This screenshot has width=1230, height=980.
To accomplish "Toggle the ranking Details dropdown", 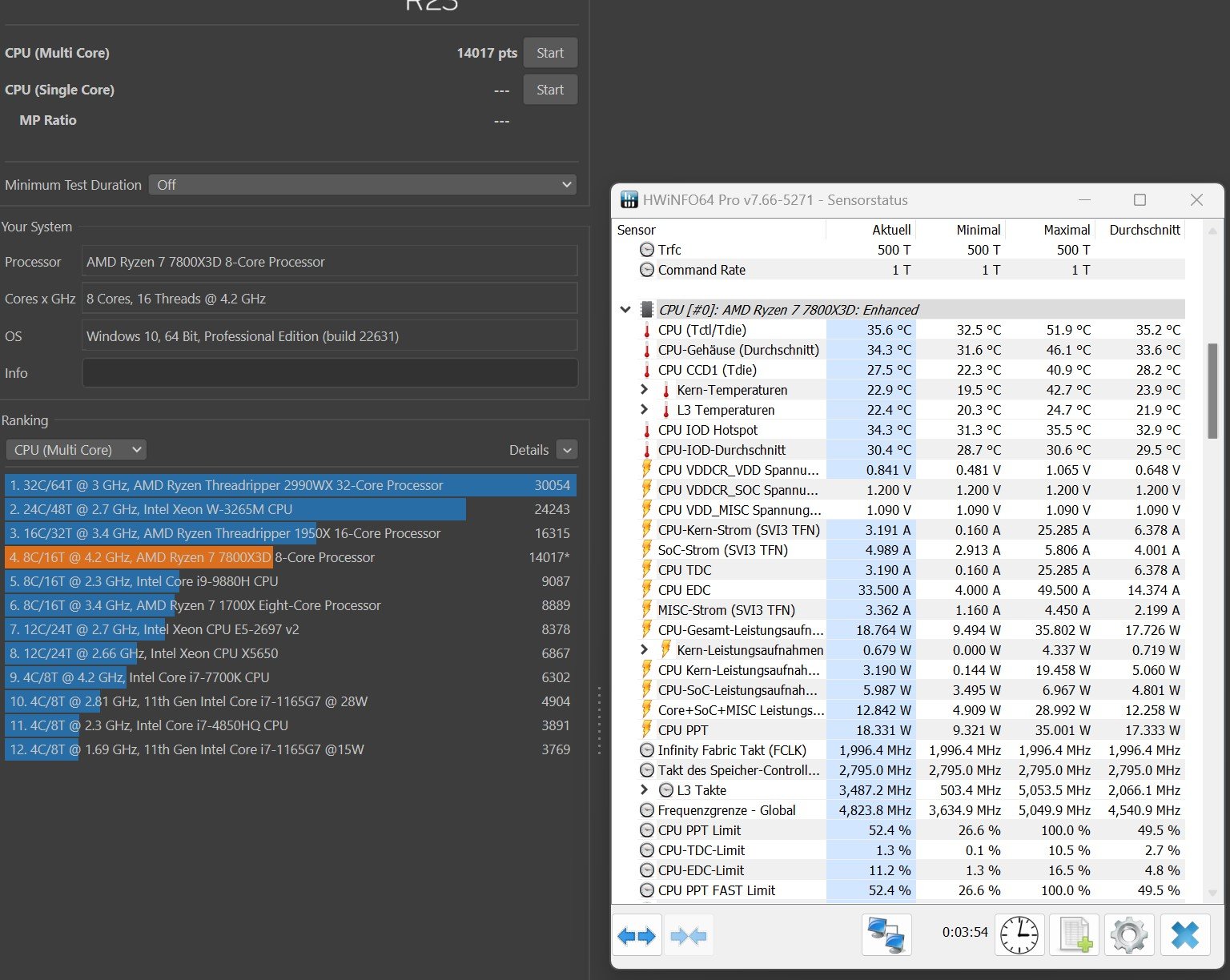I will pyautogui.click(x=567, y=450).
